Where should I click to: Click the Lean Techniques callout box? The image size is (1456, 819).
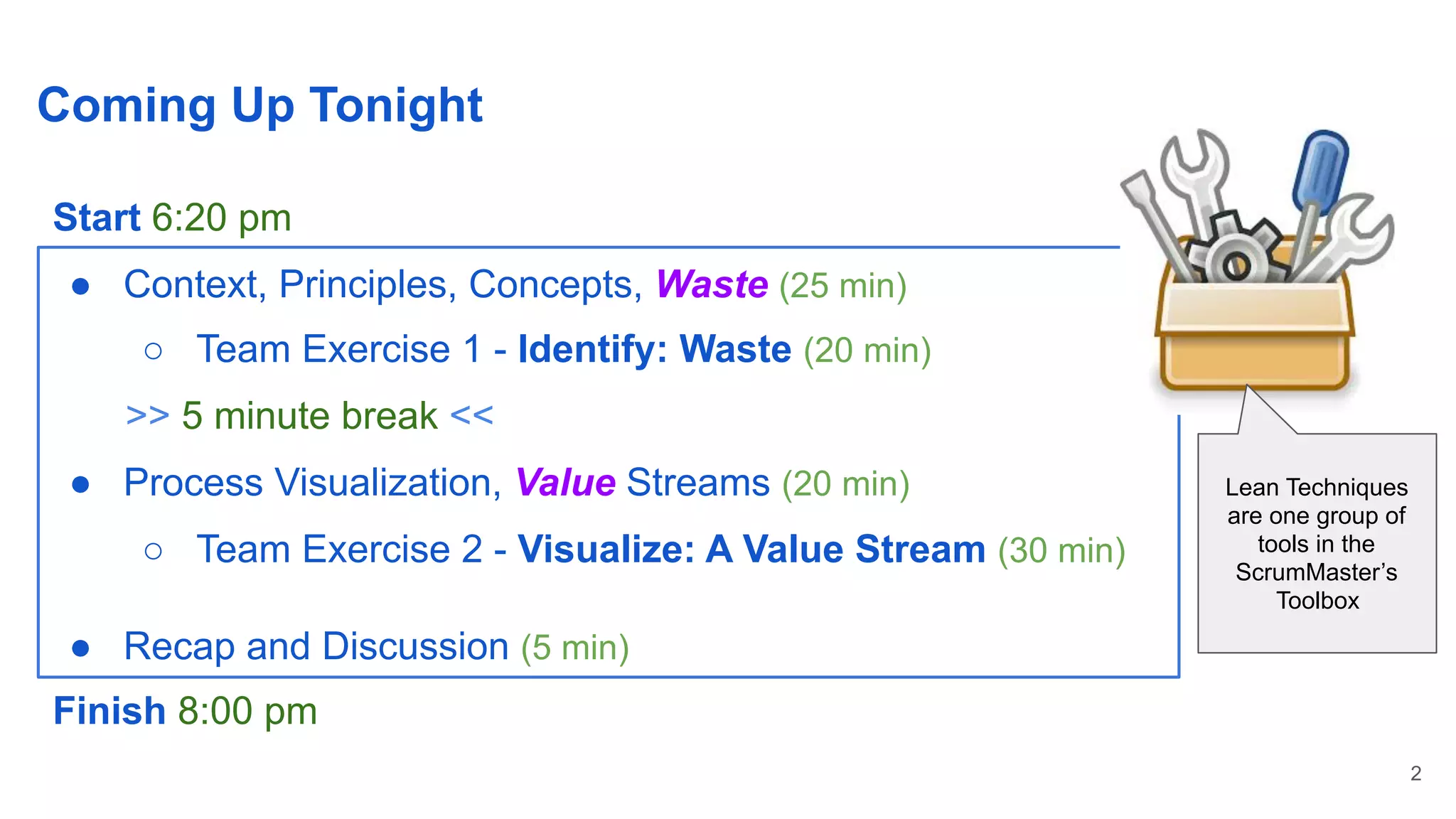click(1317, 542)
